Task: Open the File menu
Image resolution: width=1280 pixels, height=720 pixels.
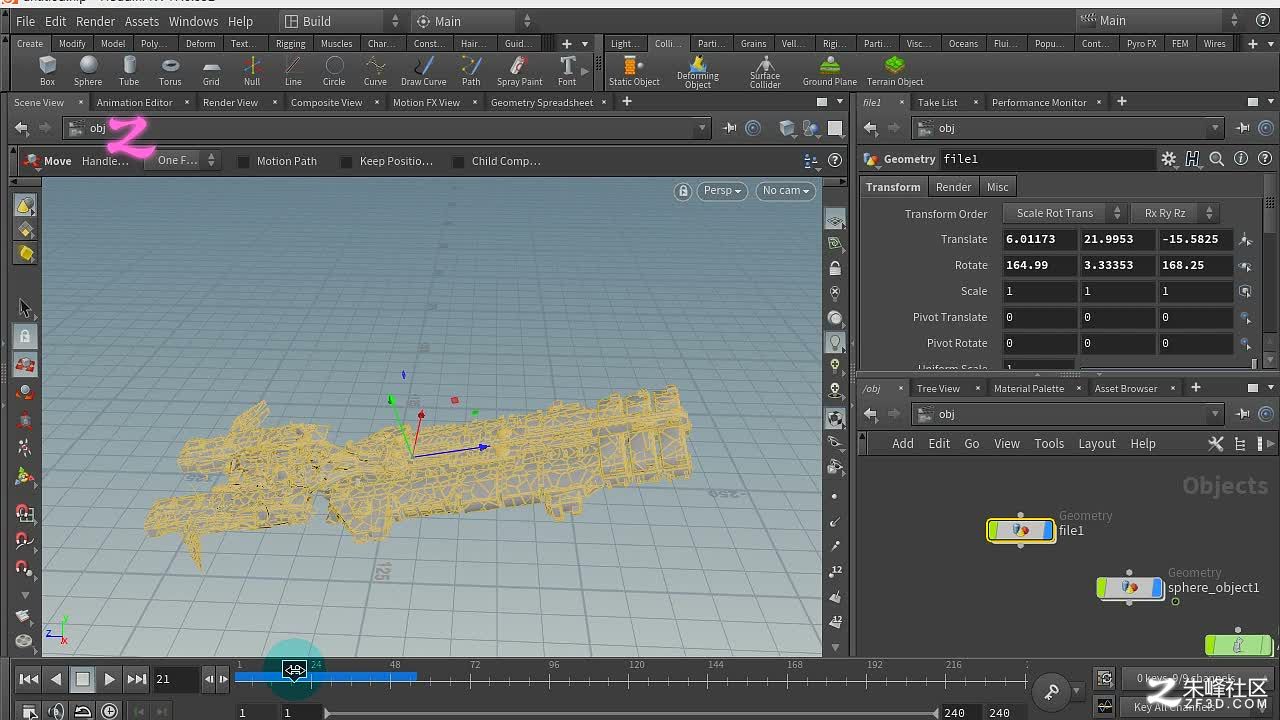Action: pyautogui.click(x=26, y=21)
